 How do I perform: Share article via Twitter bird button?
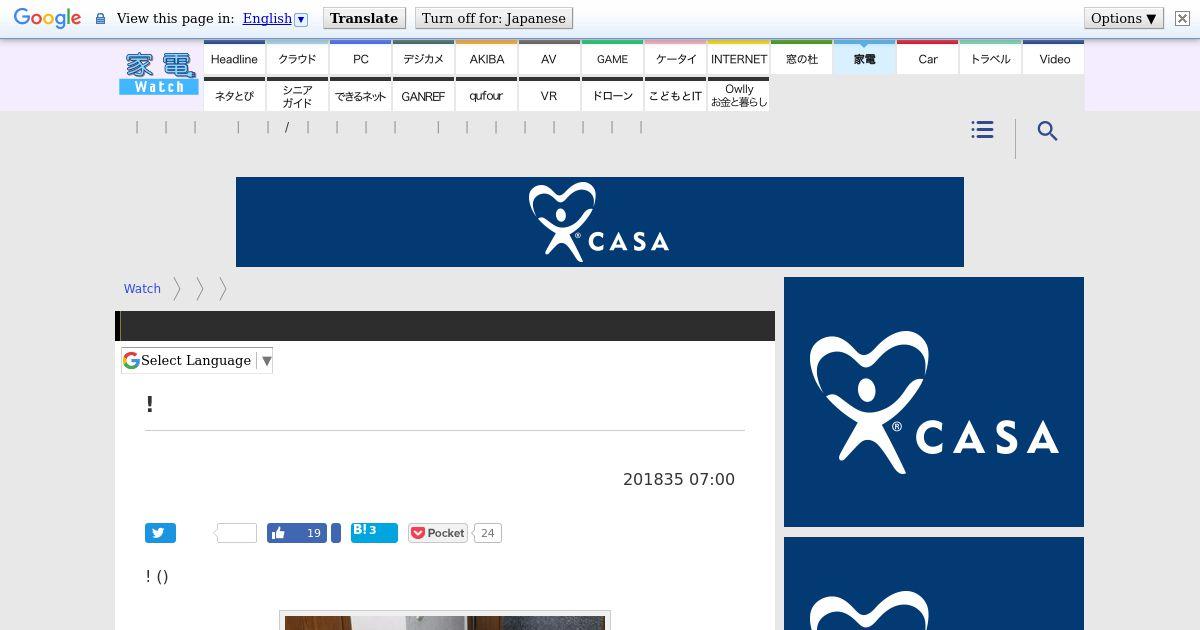(160, 533)
